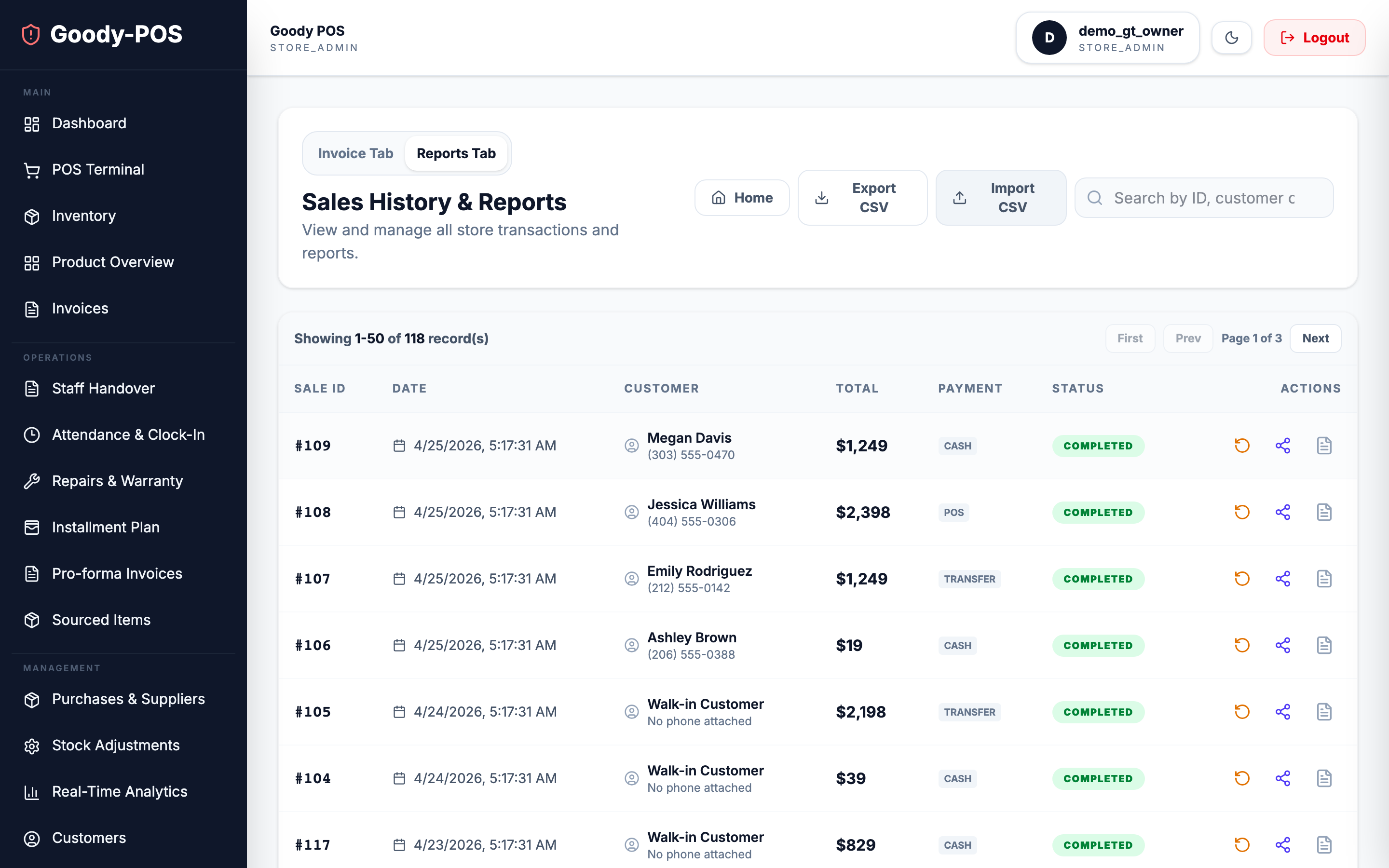This screenshot has height=868, width=1389.
Task: Click the Logout button
Action: (1314, 37)
